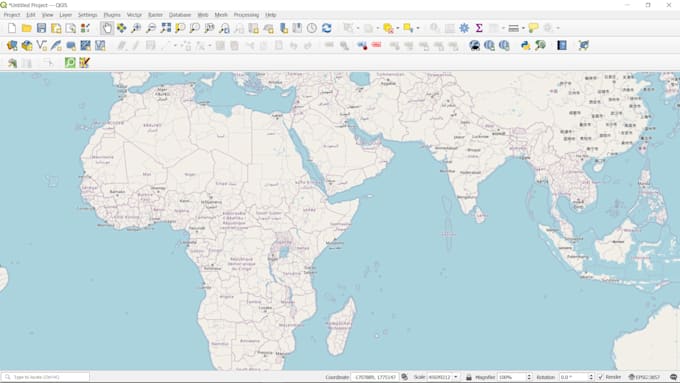Screen dimensions: 680x383
Task: Open the Settings menu
Action: pyautogui.click(x=88, y=15)
